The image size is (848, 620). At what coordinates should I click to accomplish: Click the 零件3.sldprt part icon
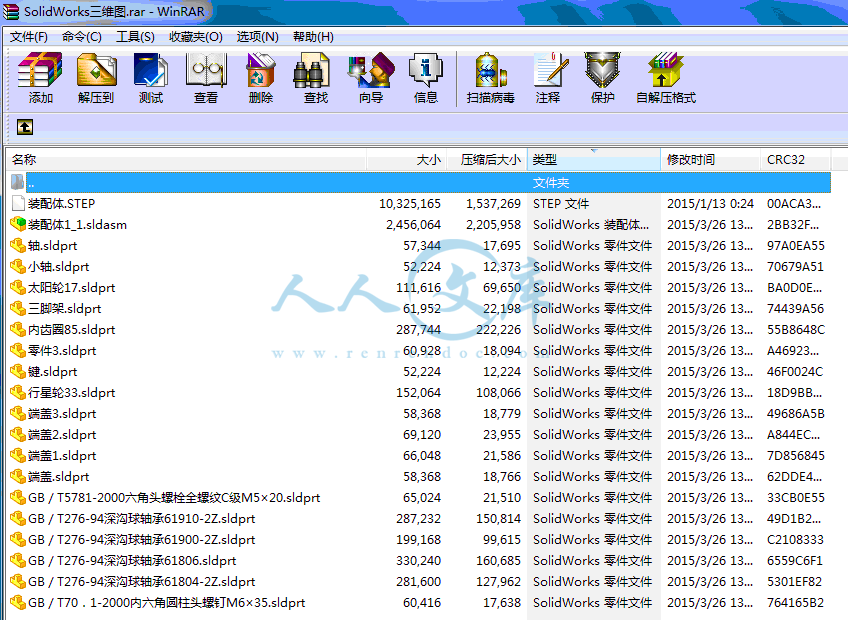tap(18, 351)
